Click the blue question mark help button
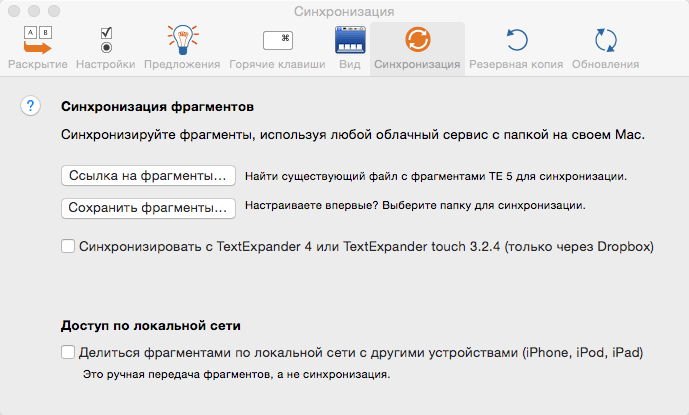689x415 pixels. [30, 106]
